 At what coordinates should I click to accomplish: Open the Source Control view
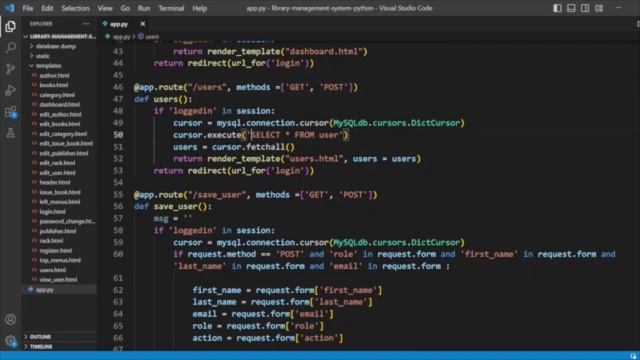click(x=11, y=69)
